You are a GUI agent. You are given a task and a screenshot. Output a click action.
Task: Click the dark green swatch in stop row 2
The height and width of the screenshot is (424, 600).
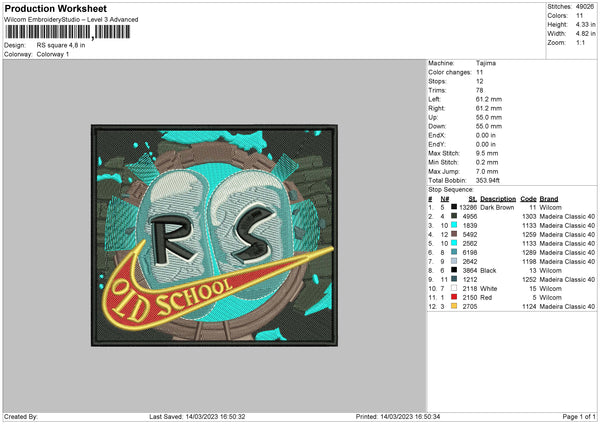(454, 216)
